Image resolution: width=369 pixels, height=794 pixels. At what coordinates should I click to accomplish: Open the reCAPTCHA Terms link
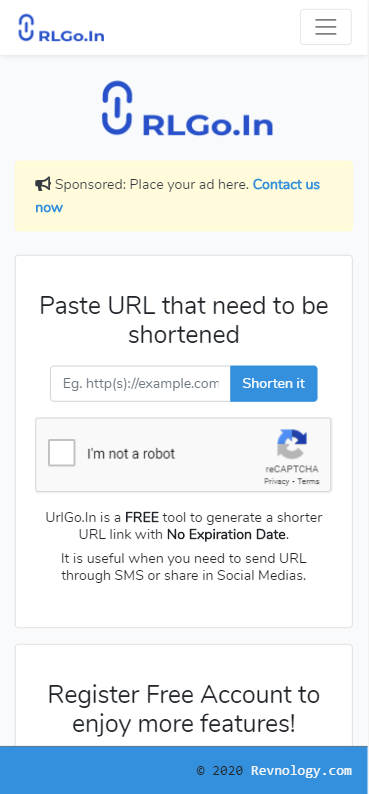pos(308,482)
